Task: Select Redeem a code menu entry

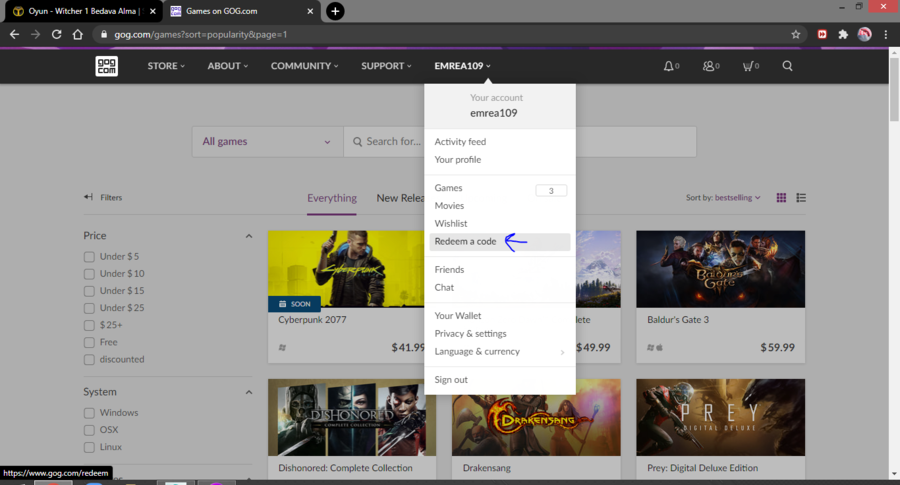Action: 465,242
